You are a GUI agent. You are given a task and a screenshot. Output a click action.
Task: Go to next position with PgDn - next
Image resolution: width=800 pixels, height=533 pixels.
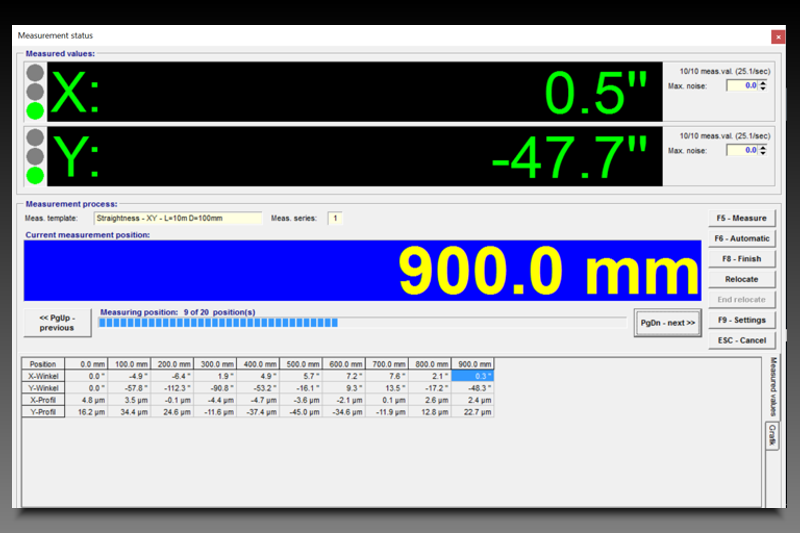click(667, 323)
